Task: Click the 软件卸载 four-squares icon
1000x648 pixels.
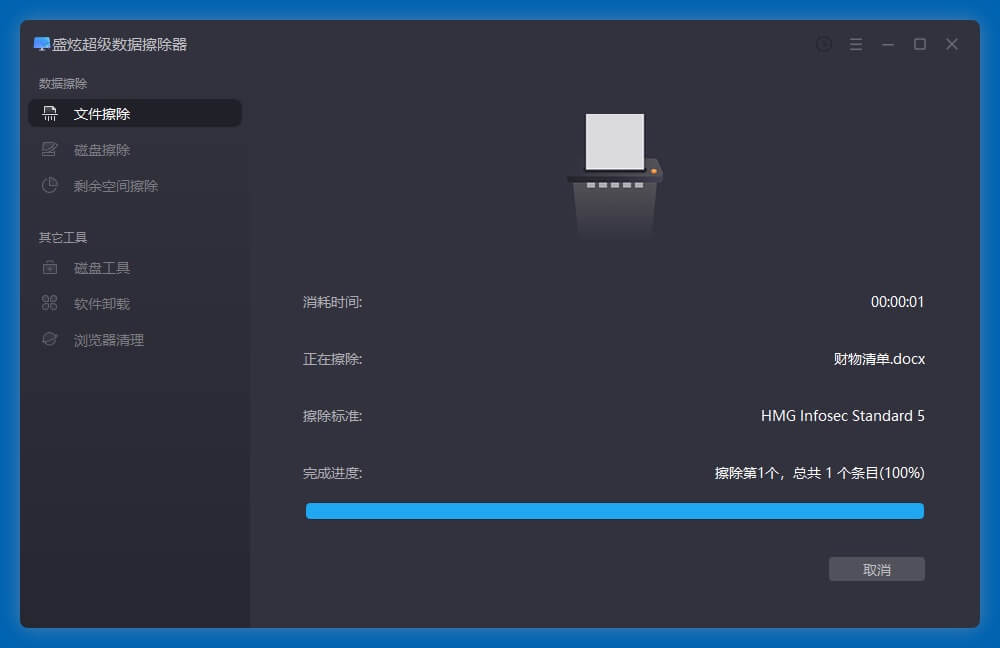Action: (x=50, y=304)
